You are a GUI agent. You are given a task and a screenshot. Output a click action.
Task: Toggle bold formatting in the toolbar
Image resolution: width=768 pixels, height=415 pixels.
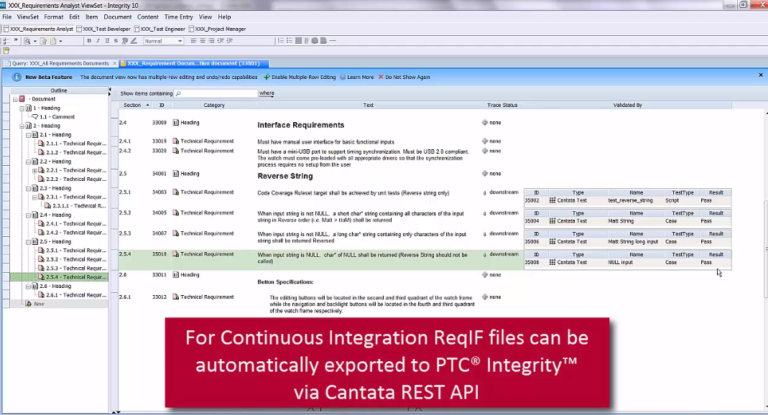point(89,41)
